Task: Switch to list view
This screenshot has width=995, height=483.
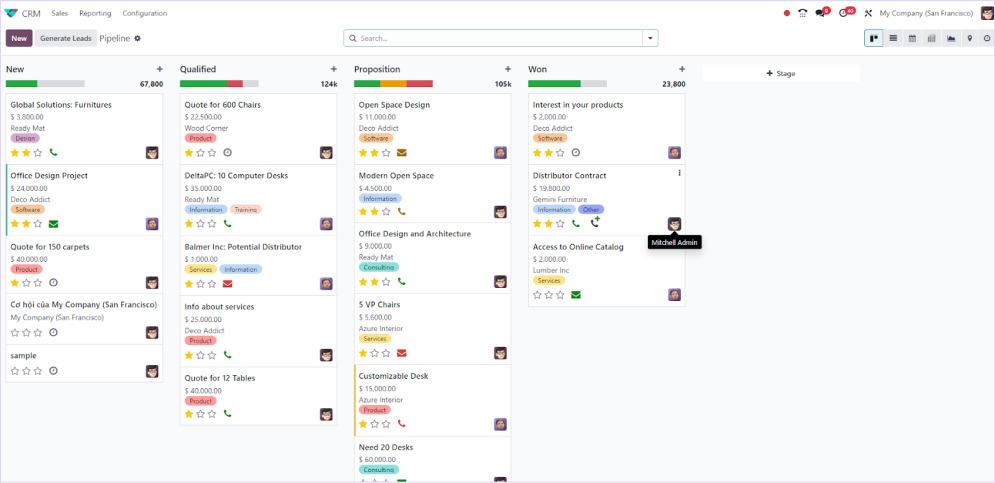Action: coord(893,38)
